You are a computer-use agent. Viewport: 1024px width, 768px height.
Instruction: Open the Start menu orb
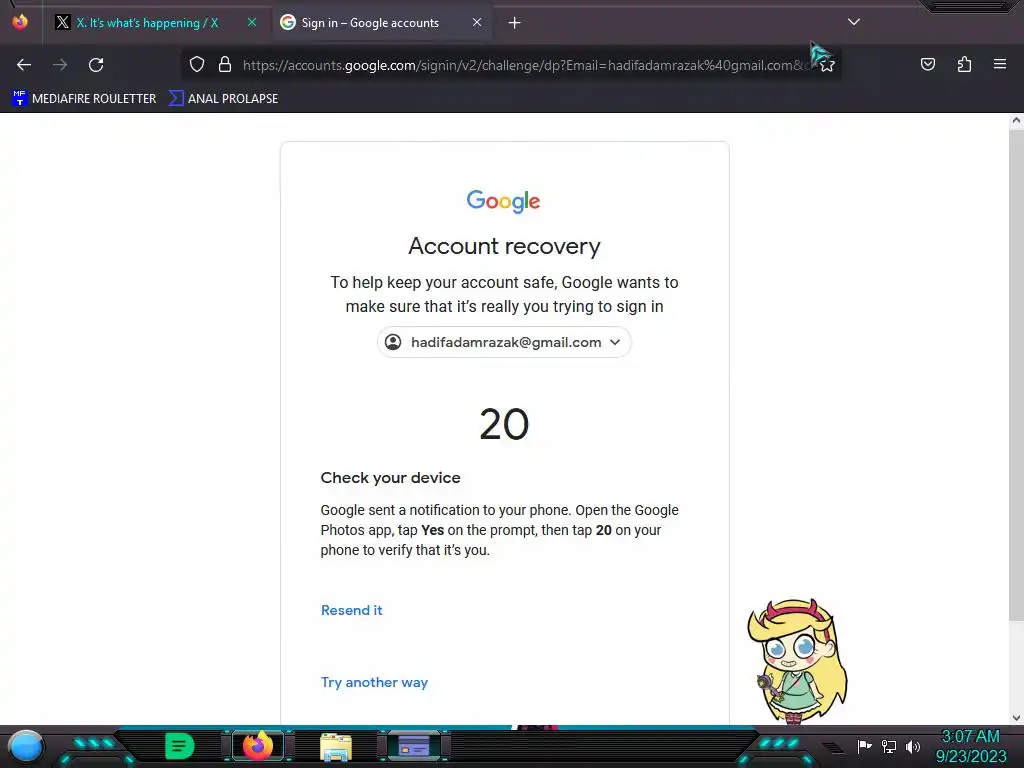26,746
